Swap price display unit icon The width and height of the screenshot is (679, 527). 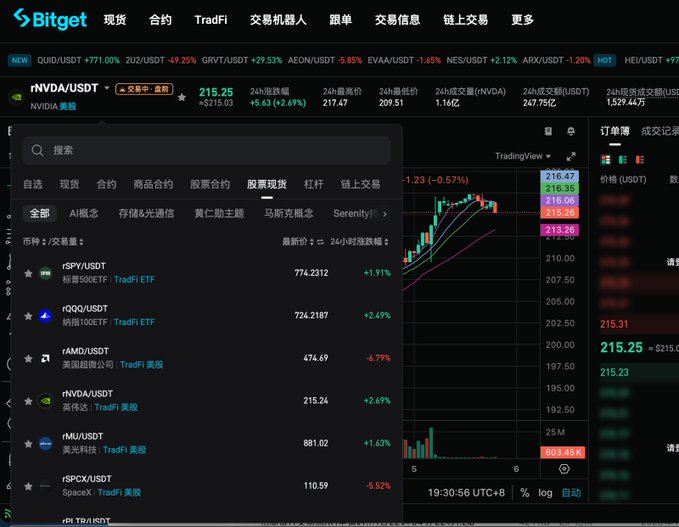pos(320,242)
